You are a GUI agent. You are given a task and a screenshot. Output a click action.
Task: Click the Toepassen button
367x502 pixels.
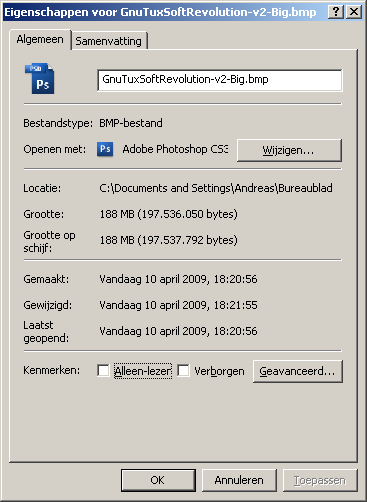pos(320,480)
